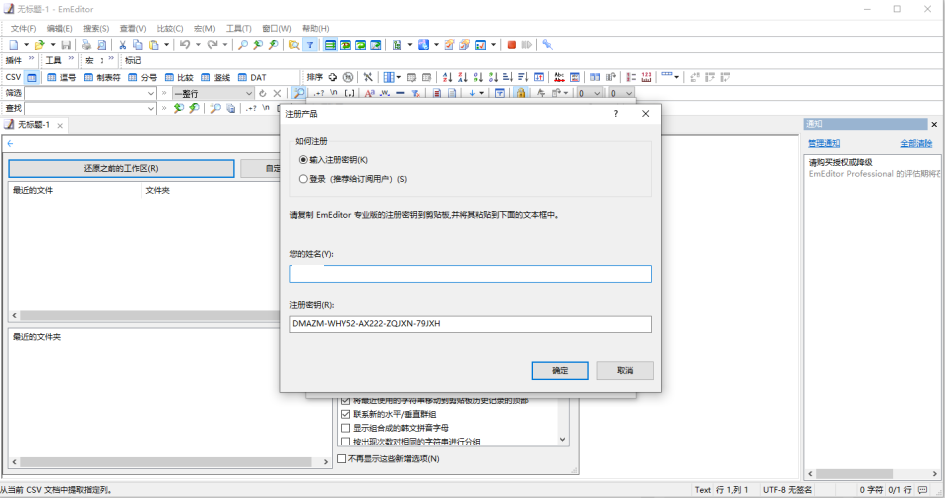Click the manage notifications link
This screenshot has height=498, width=945.
click(x=824, y=143)
